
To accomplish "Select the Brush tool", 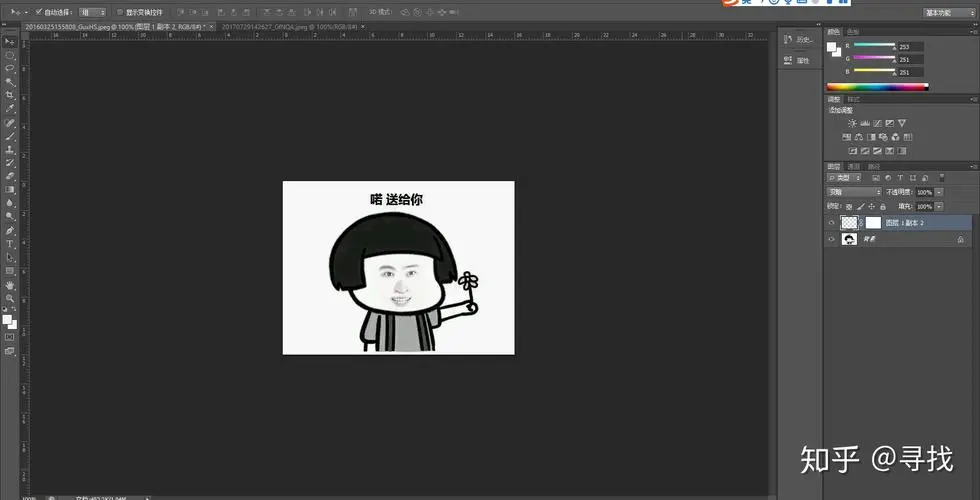I will [x=10, y=136].
